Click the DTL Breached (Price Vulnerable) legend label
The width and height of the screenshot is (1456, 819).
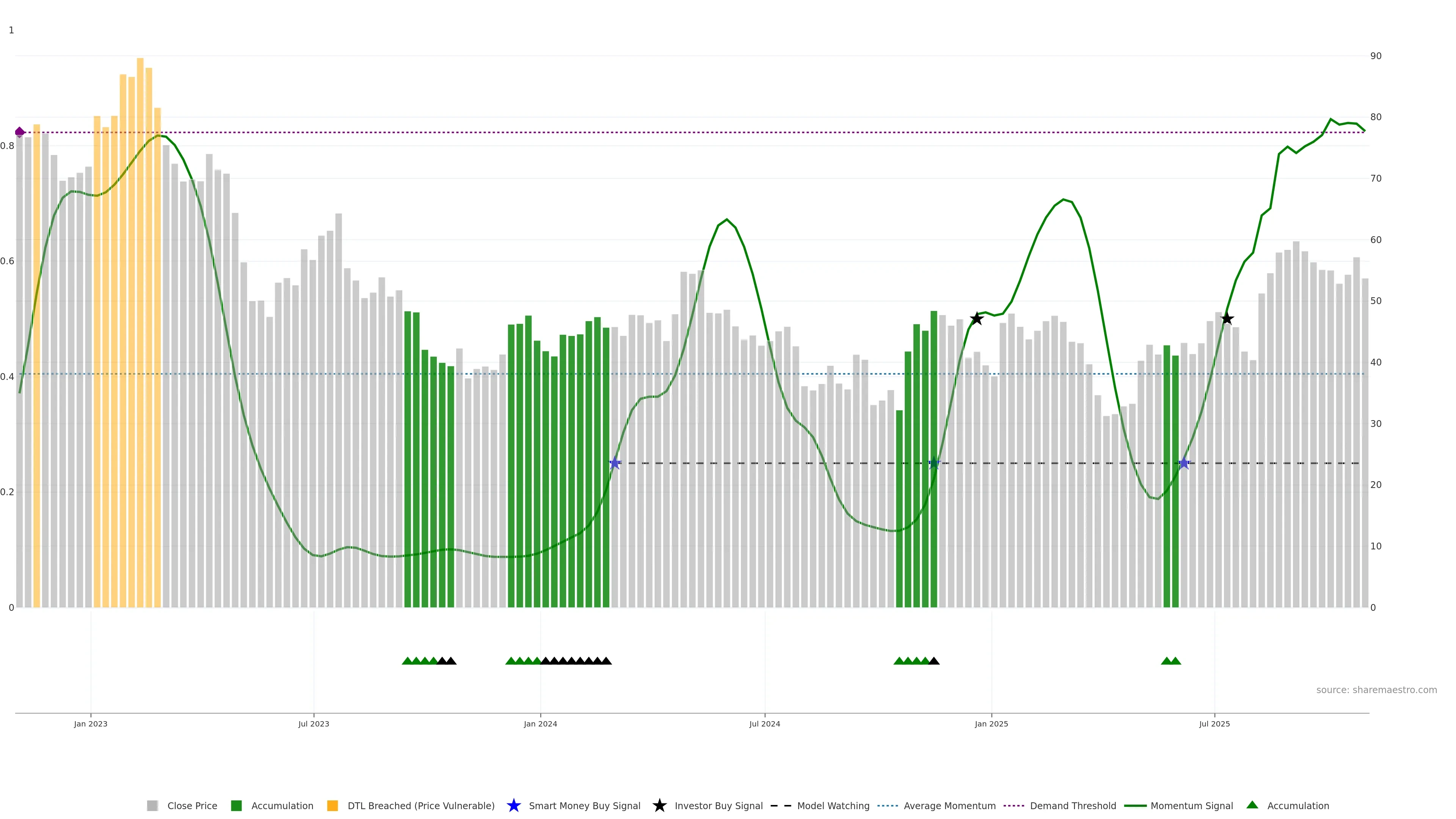[x=420, y=805]
